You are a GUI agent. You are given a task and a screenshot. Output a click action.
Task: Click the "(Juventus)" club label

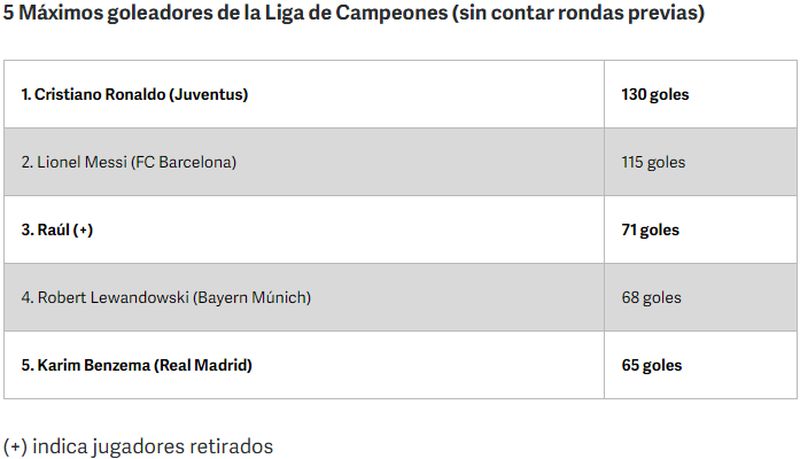pyautogui.click(x=209, y=94)
